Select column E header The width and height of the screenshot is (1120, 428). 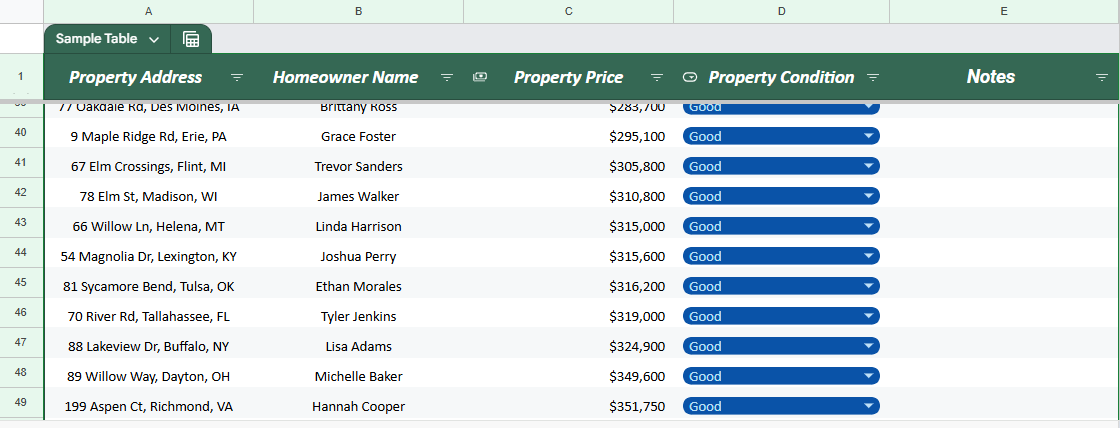[x=1004, y=11]
